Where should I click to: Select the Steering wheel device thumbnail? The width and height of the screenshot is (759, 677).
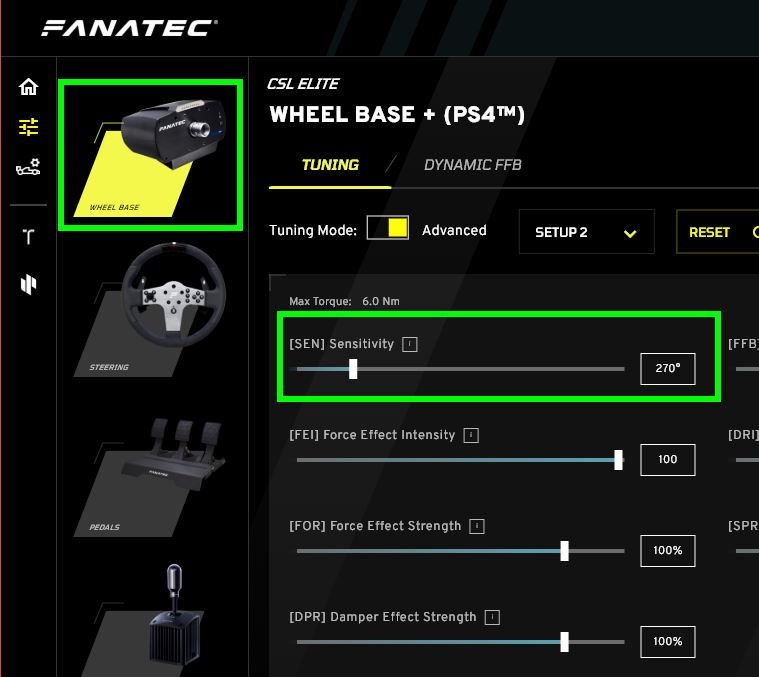[x=151, y=310]
